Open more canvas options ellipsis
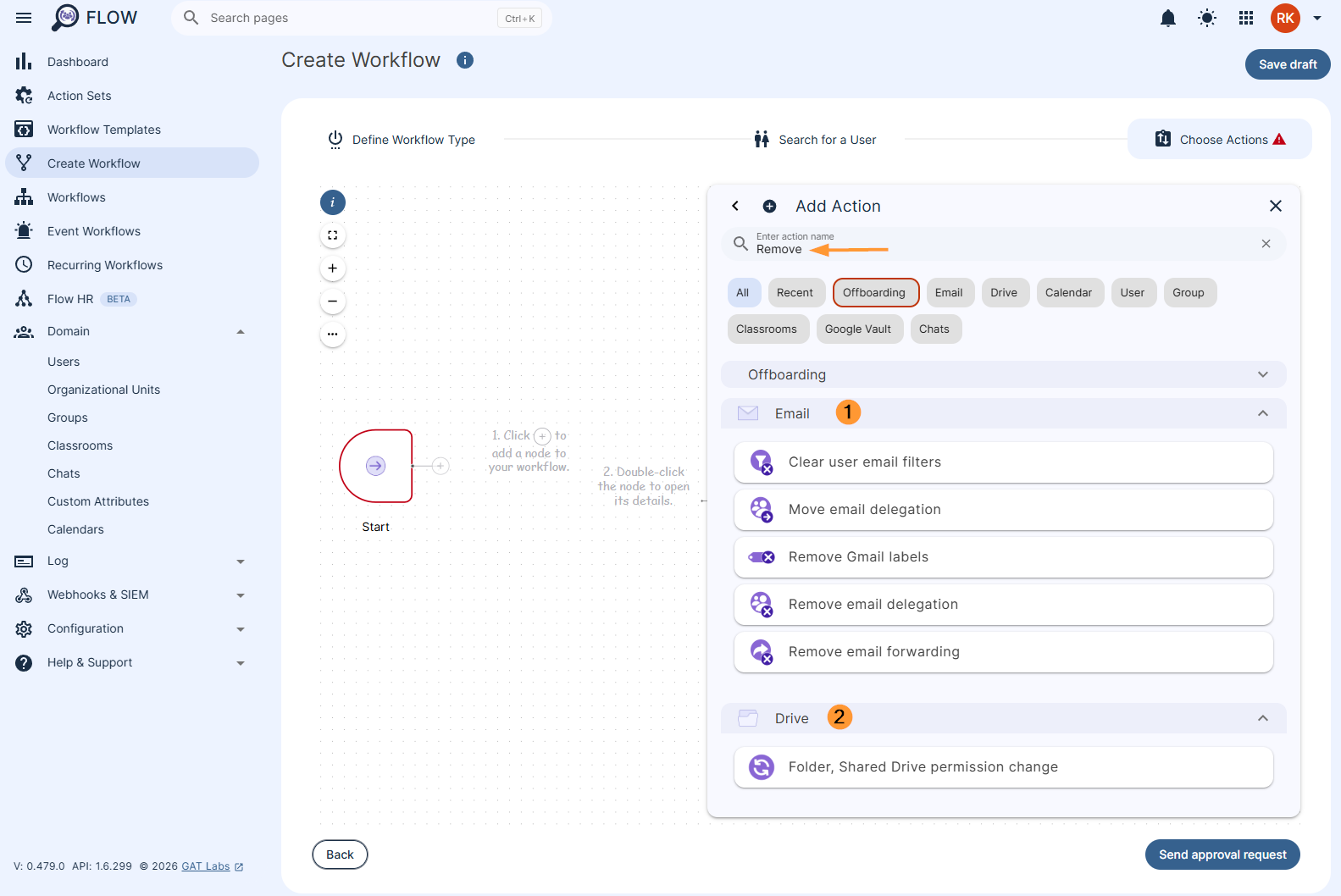Viewport: 1341px width, 896px height. (333, 335)
